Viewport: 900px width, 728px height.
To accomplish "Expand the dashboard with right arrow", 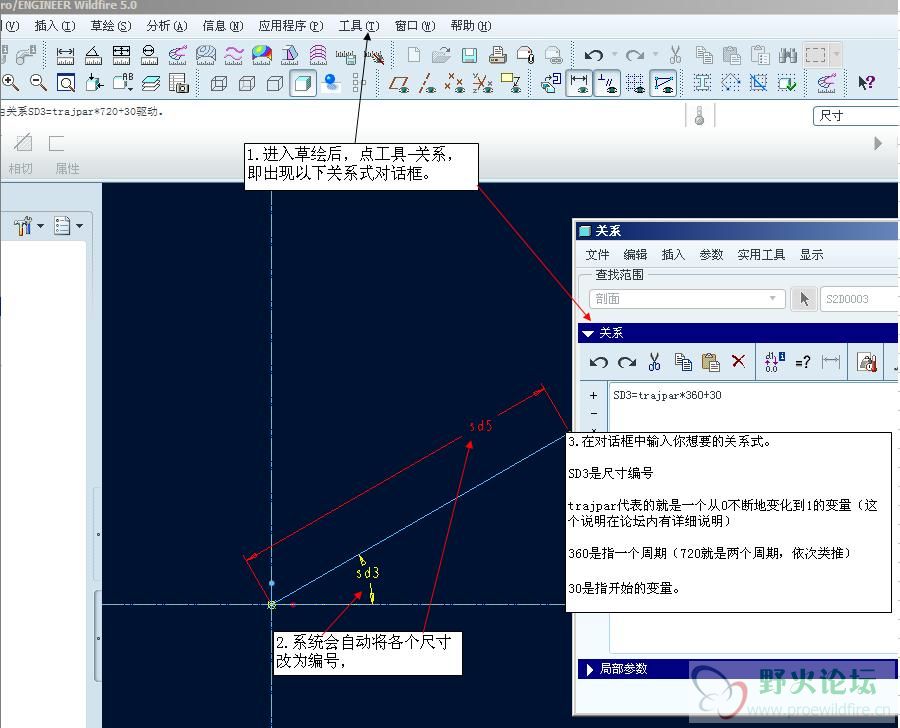I will tap(878, 143).
